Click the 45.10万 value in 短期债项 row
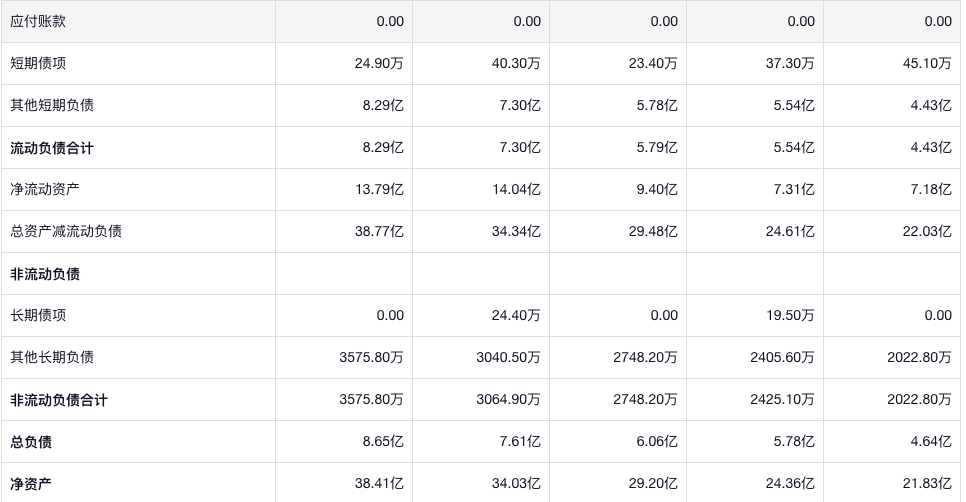966x502 pixels. click(925, 63)
